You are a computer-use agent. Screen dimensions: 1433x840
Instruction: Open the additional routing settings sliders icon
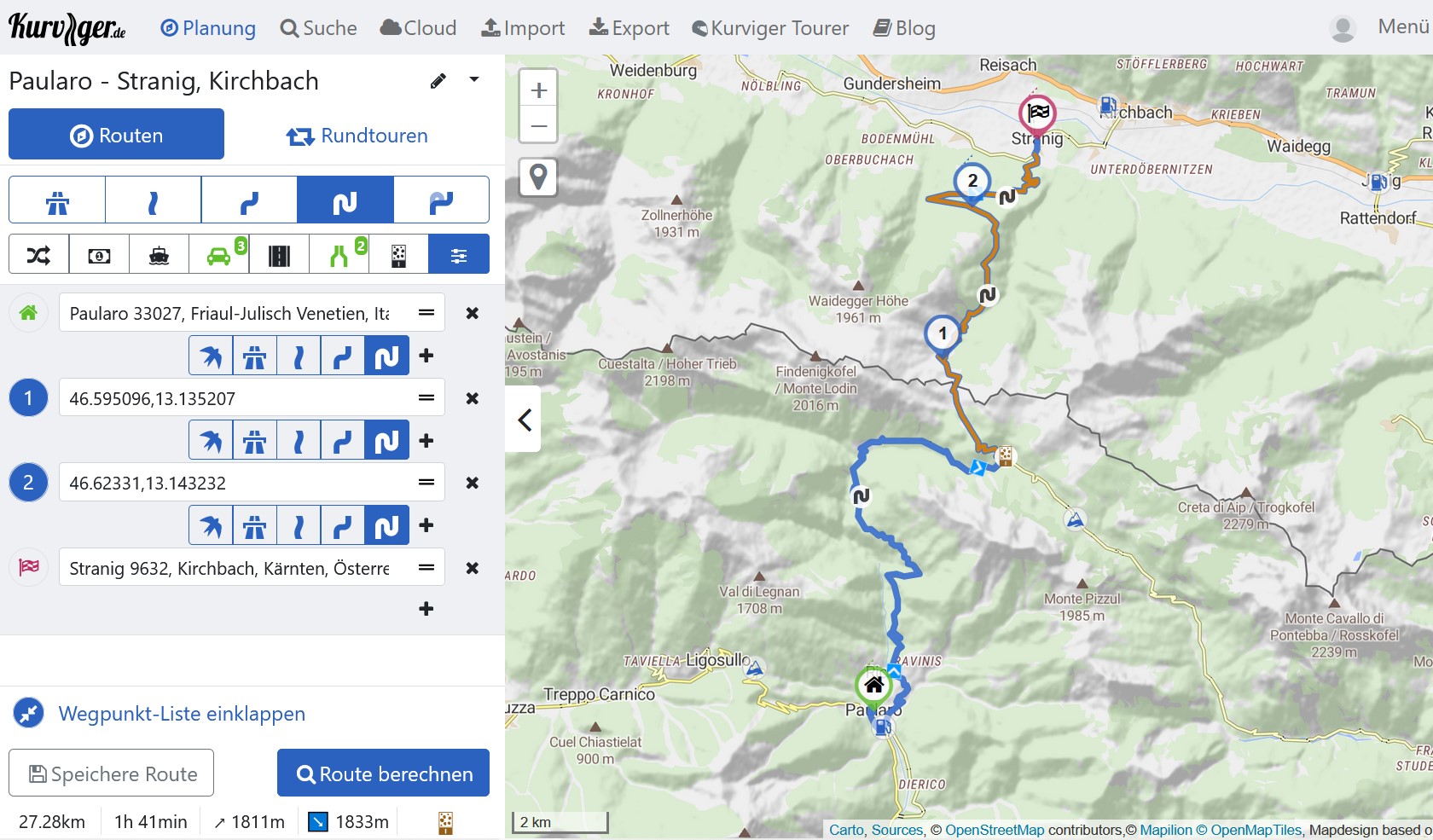coord(459,254)
